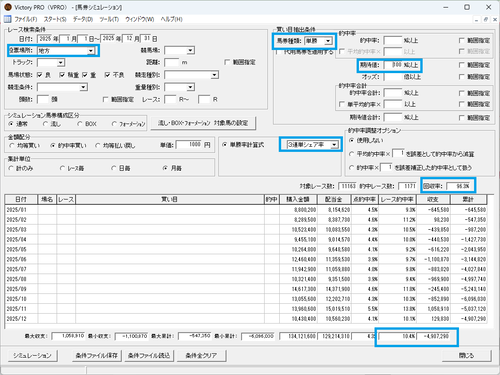Viewport: 500px width, 375px height.
Task: Select the 単勝率計算式 radio button
Action: 225,145
